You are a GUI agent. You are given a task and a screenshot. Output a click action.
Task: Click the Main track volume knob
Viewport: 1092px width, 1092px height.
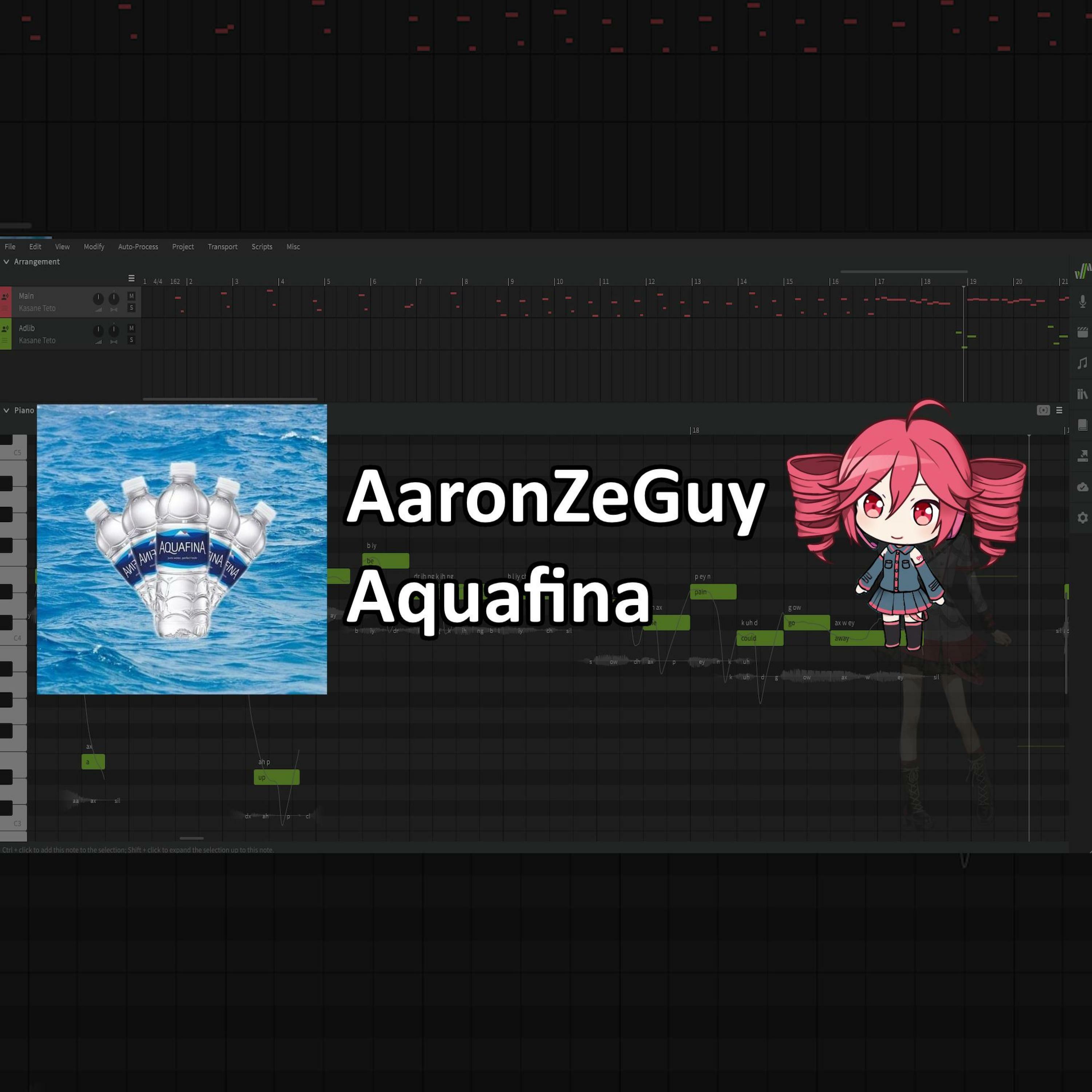coord(98,298)
